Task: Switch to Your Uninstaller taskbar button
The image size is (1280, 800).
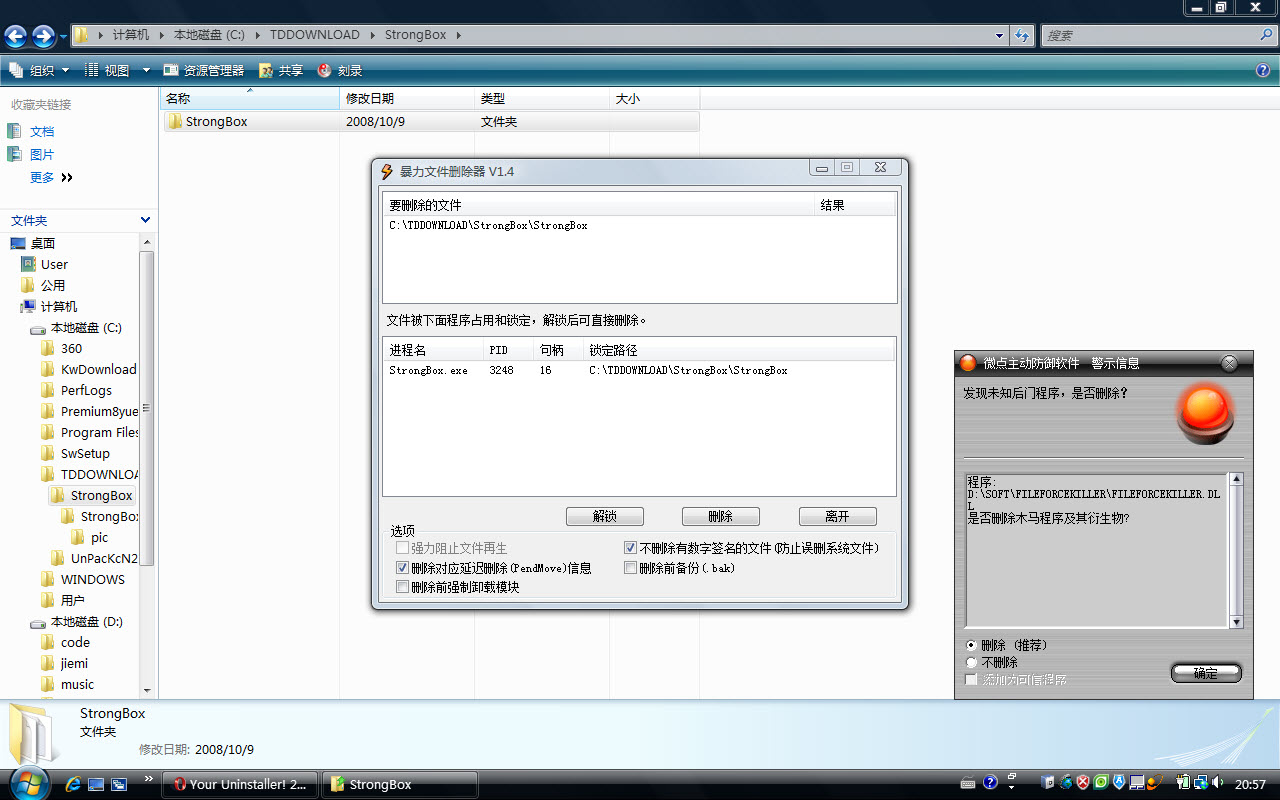Action: [240, 784]
